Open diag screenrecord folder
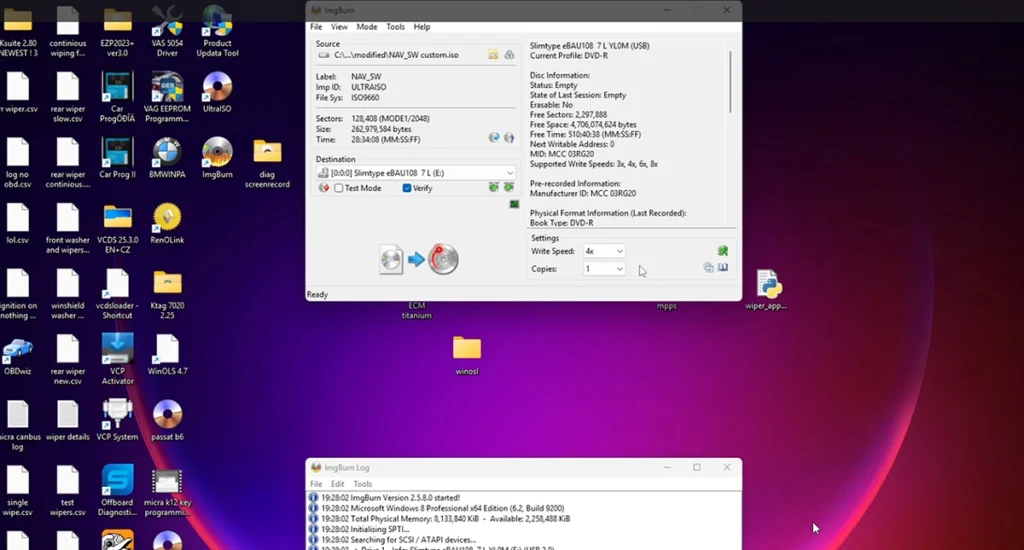 [267, 163]
